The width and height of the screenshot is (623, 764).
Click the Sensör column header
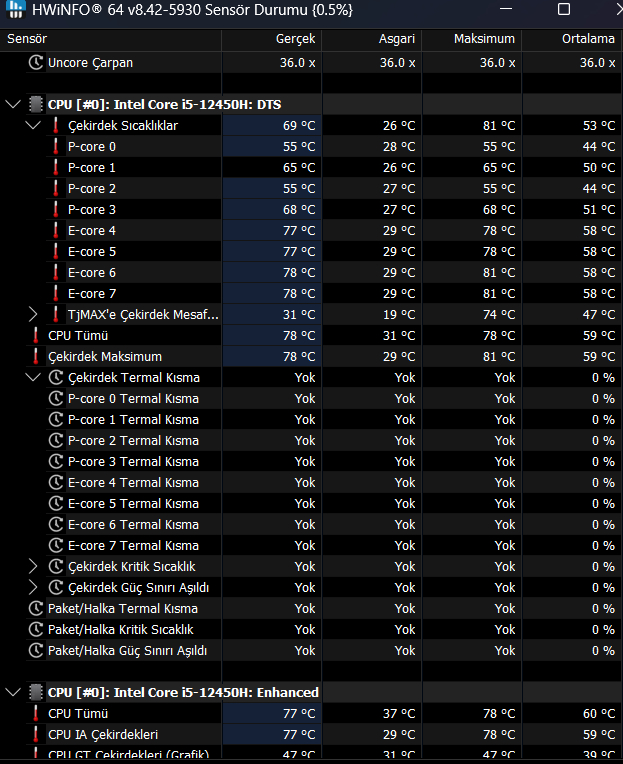pyautogui.click(x=111, y=39)
